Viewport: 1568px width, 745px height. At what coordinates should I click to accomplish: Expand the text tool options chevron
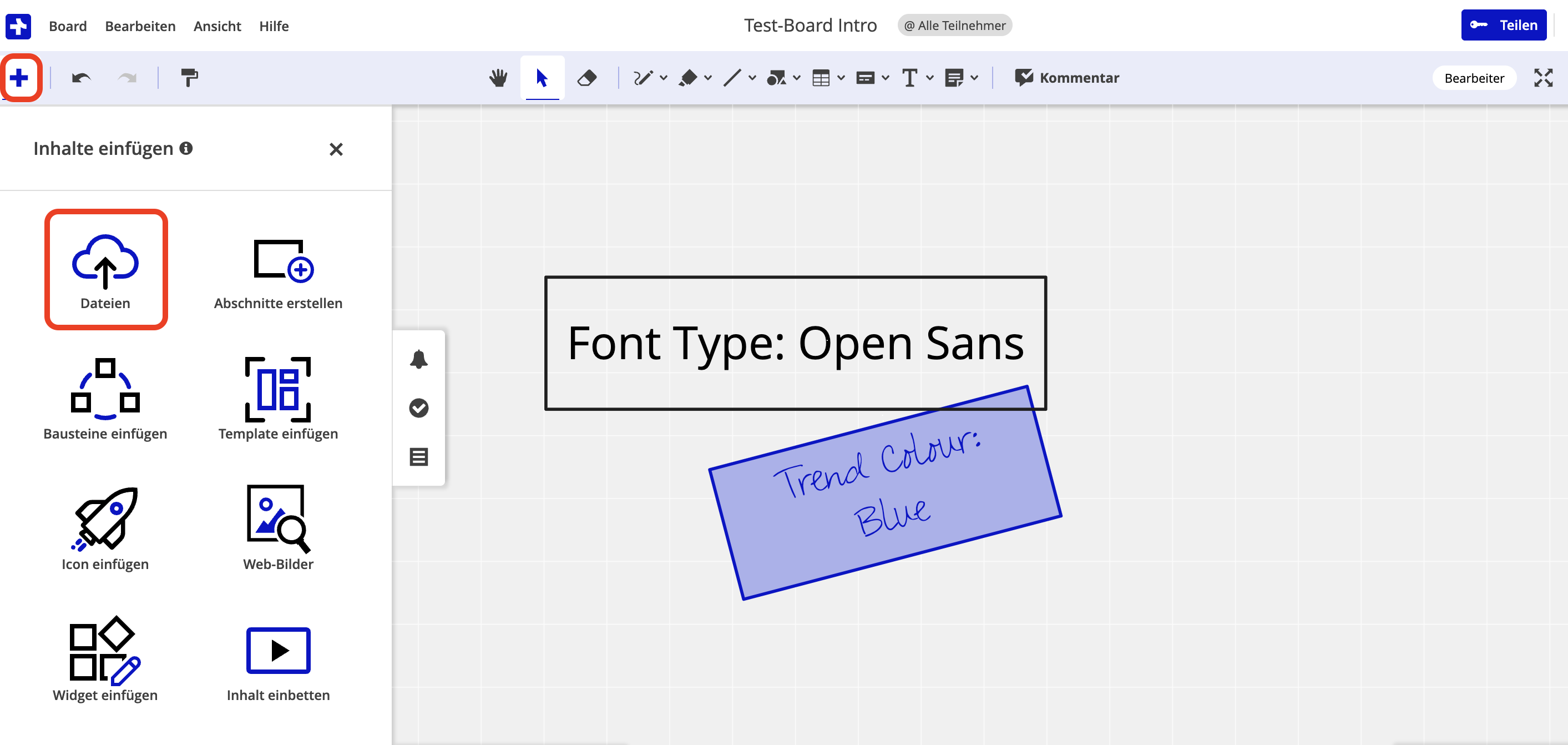tap(929, 77)
